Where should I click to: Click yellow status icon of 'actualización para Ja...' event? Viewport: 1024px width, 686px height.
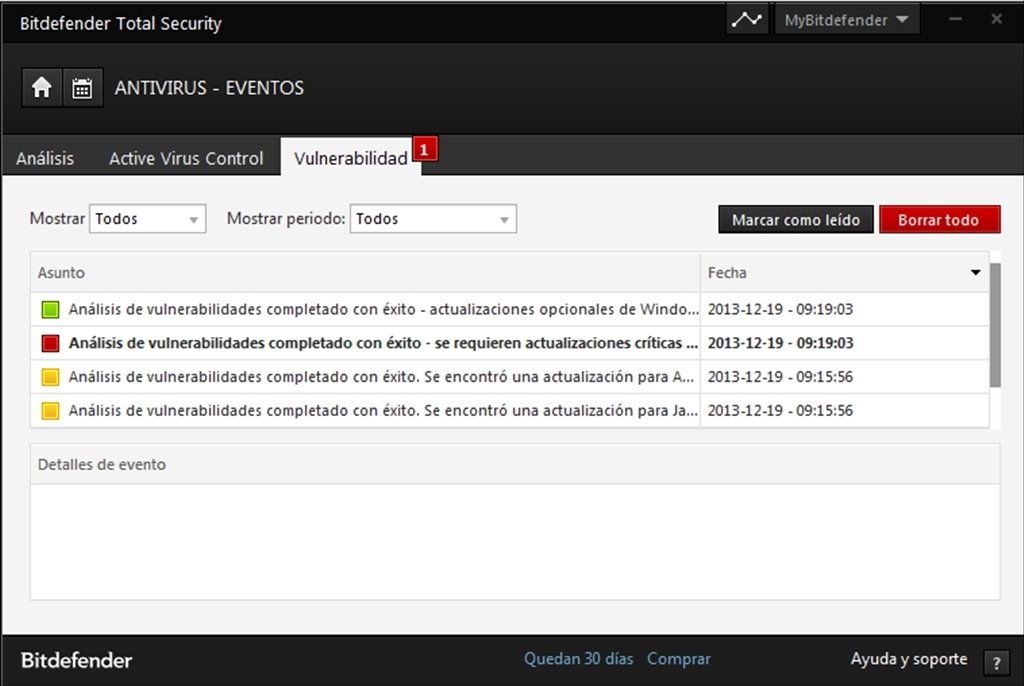[x=50, y=411]
